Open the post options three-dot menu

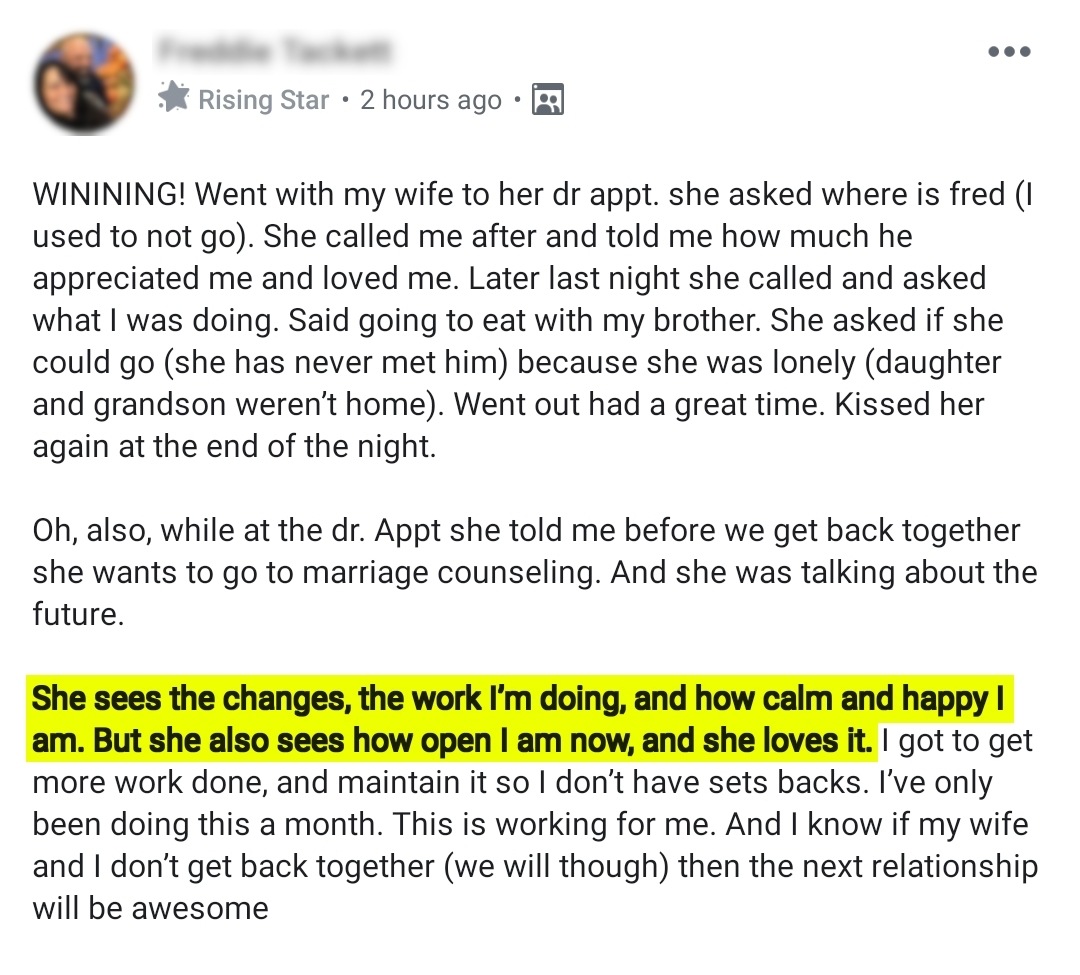tap(1008, 52)
